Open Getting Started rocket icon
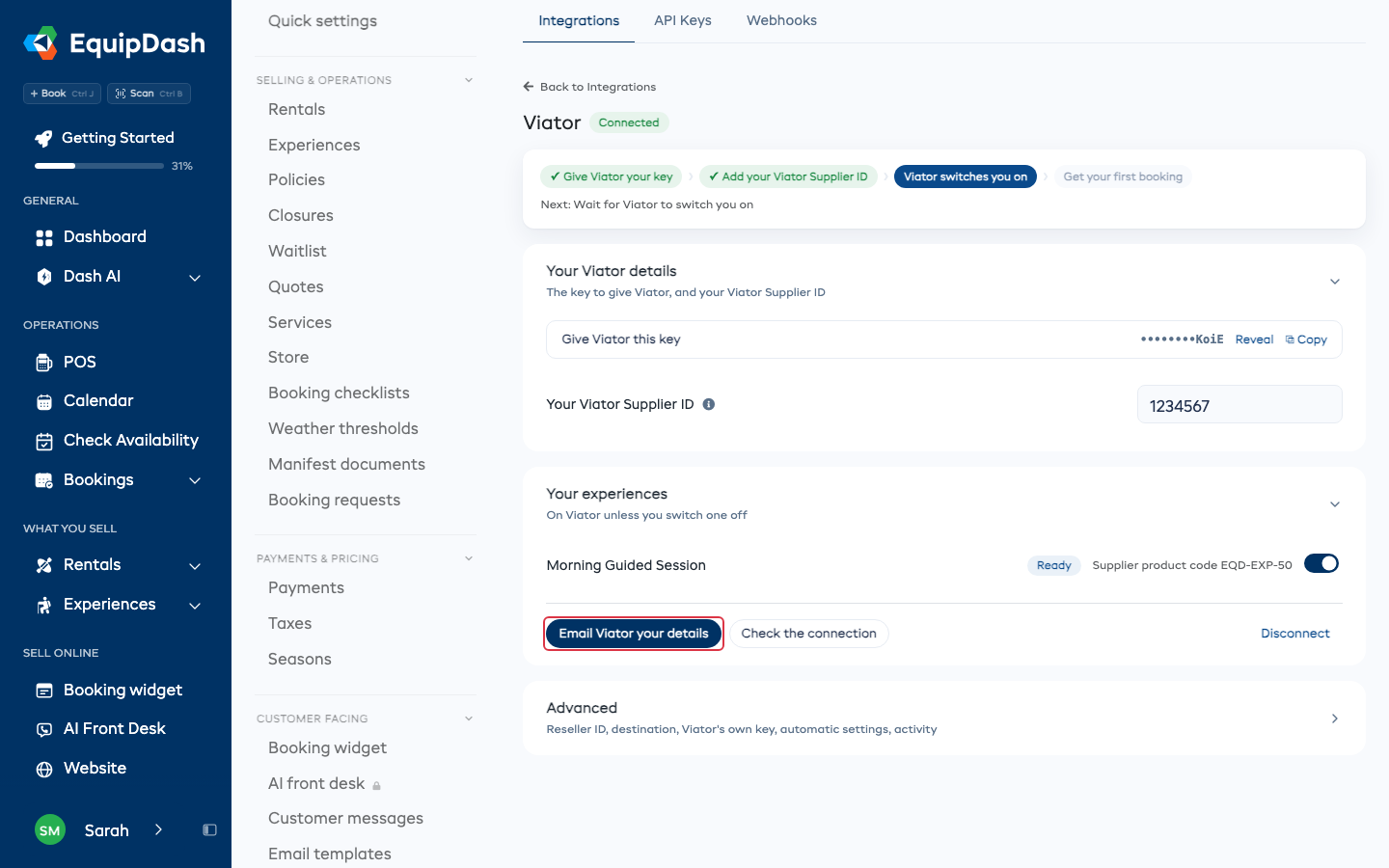The width and height of the screenshot is (1389, 868). click(x=43, y=138)
